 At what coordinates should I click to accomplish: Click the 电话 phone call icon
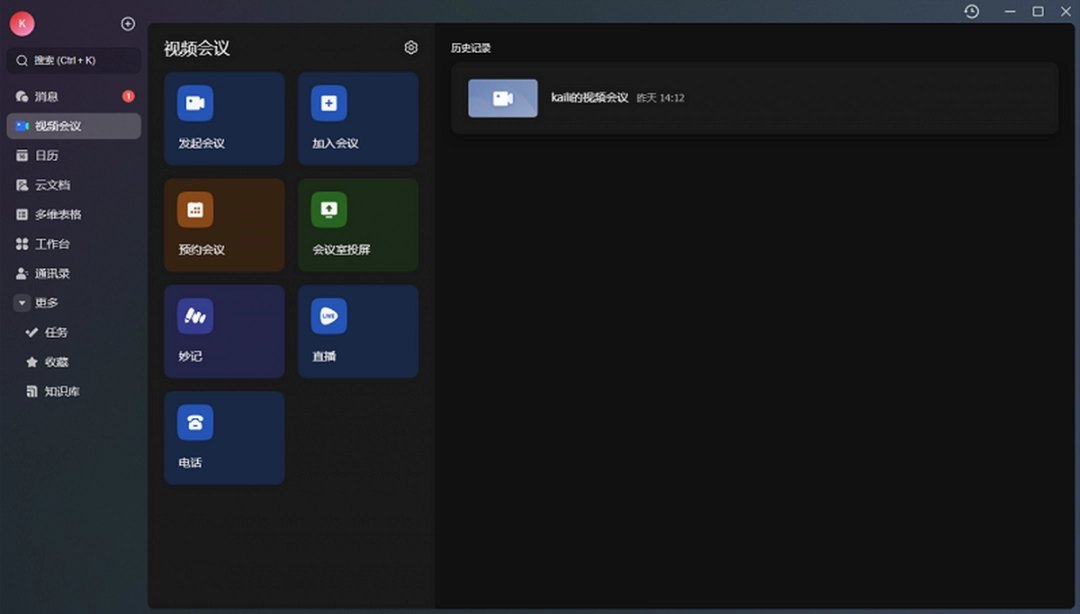[x=195, y=423]
